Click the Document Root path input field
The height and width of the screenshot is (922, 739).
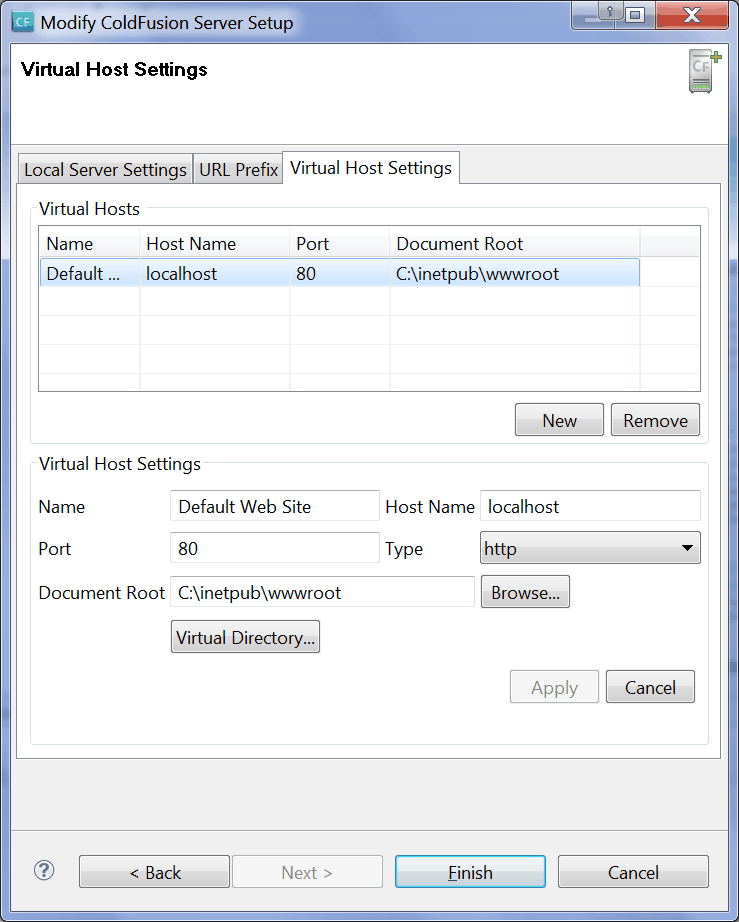[322, 592]
